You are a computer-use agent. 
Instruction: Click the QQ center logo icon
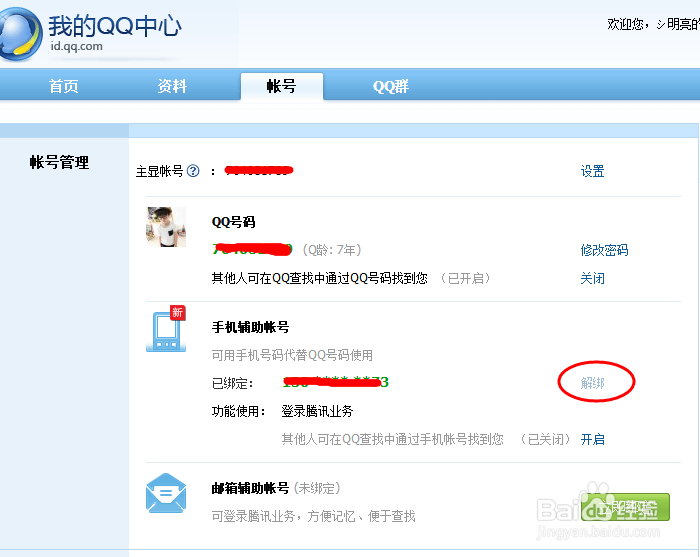tap(21, 35)
